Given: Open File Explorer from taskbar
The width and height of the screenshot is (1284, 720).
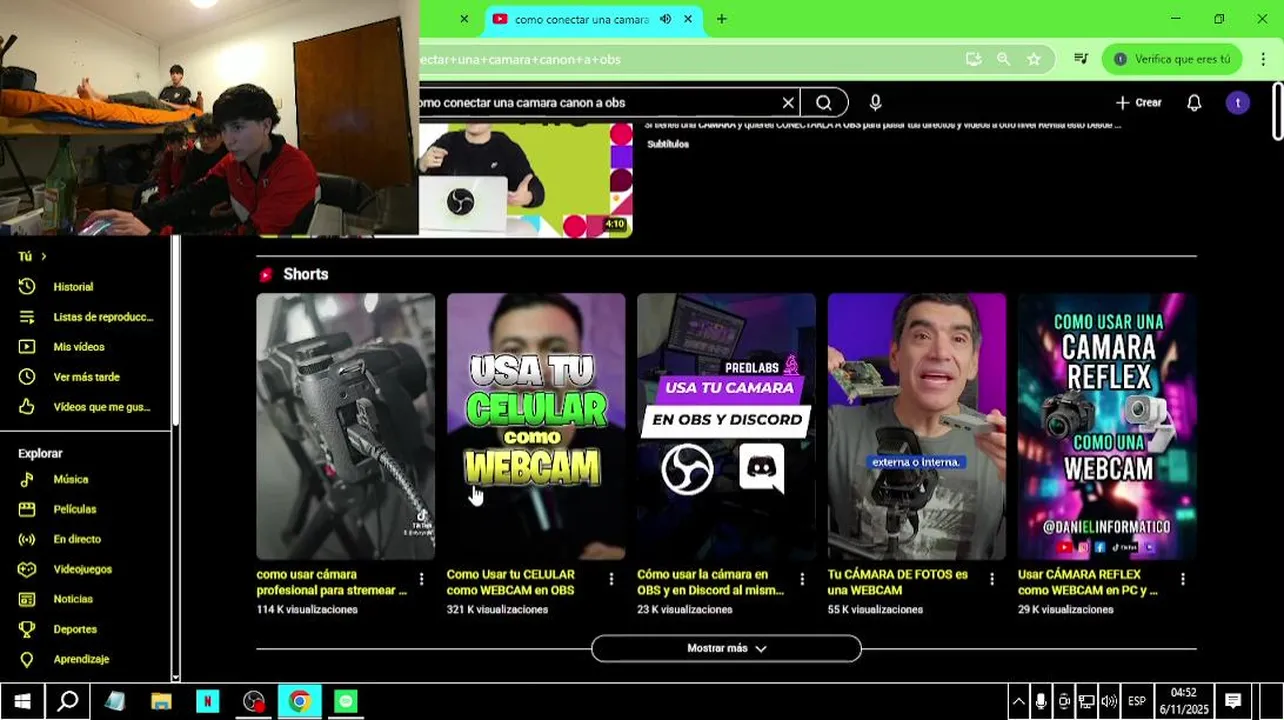Looking at the screenshot, I should click(x=161, y=701).
